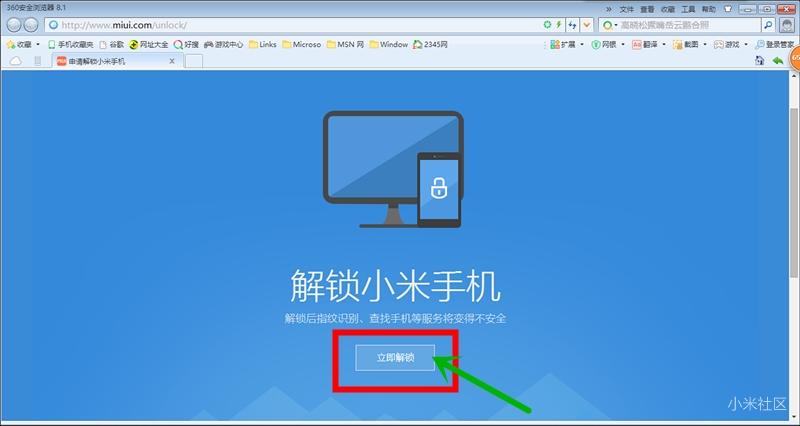
Task: Open the 工具 menu
Action: tap(688, 9)
